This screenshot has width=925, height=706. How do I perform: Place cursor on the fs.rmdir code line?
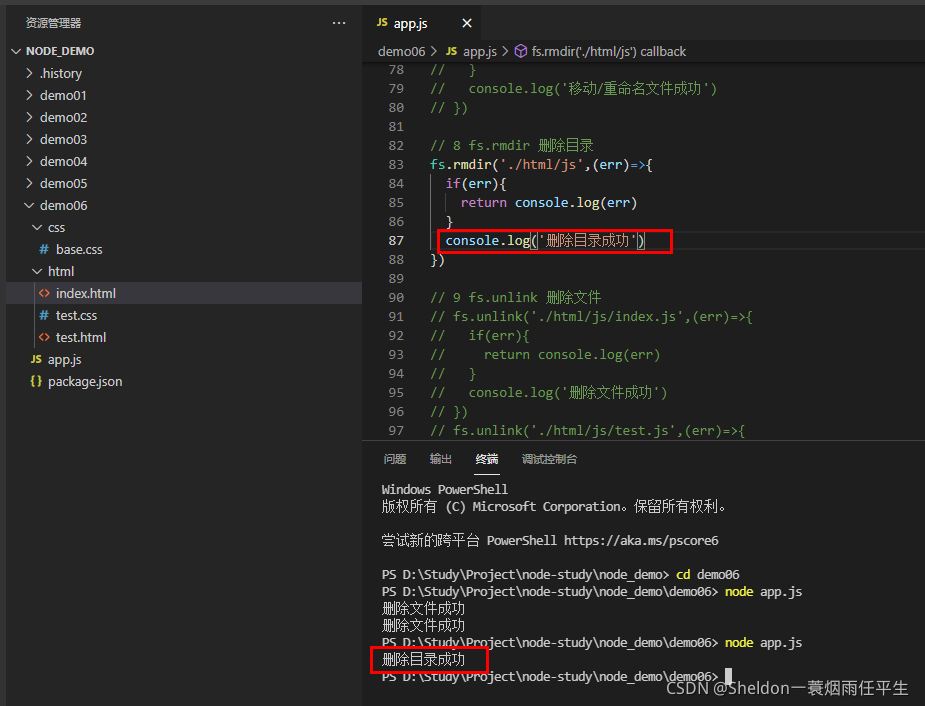pyautogui.click(x=541, y=165)
